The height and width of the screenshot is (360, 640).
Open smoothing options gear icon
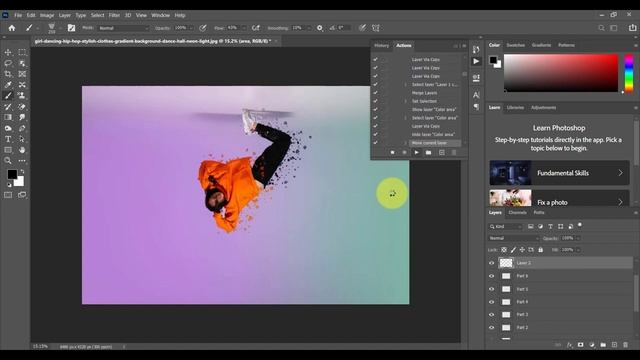(320, 28)
